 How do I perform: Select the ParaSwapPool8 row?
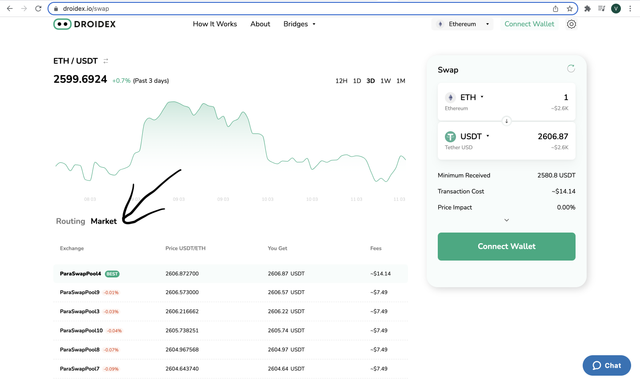coord(231,350)
